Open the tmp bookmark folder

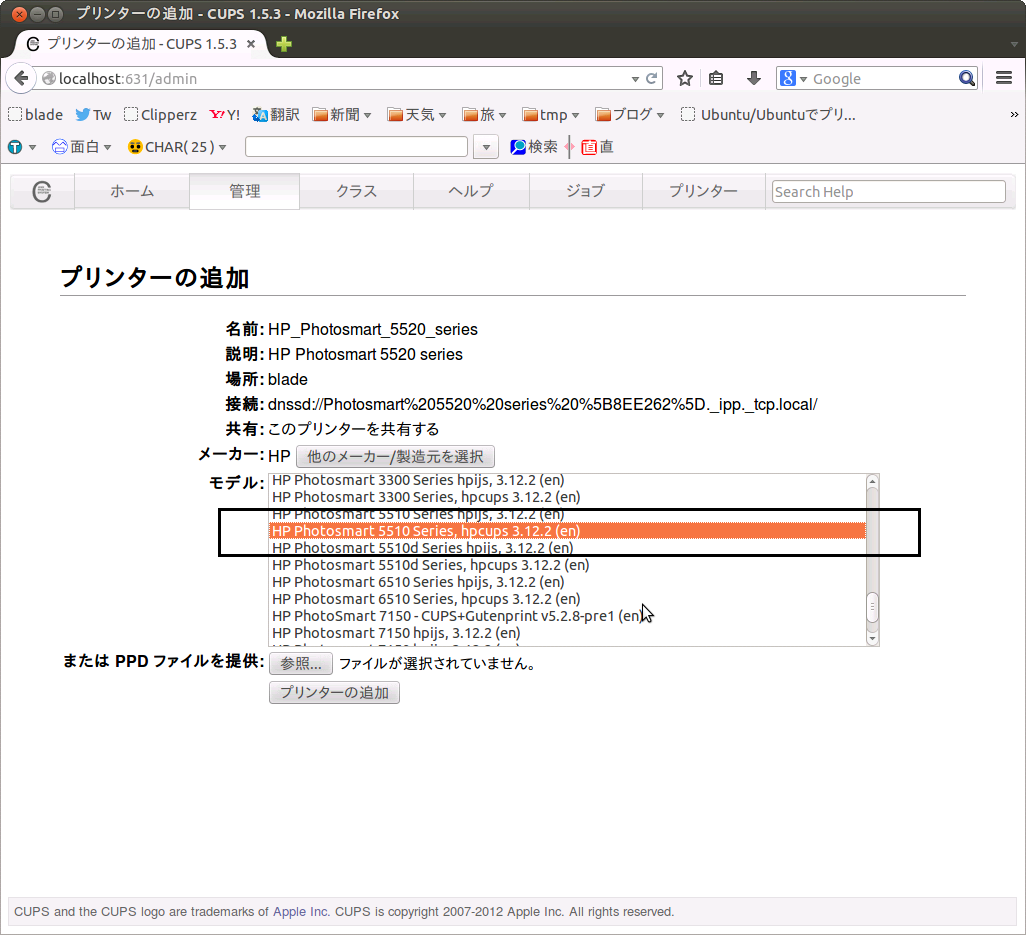(x=551, y=115)
